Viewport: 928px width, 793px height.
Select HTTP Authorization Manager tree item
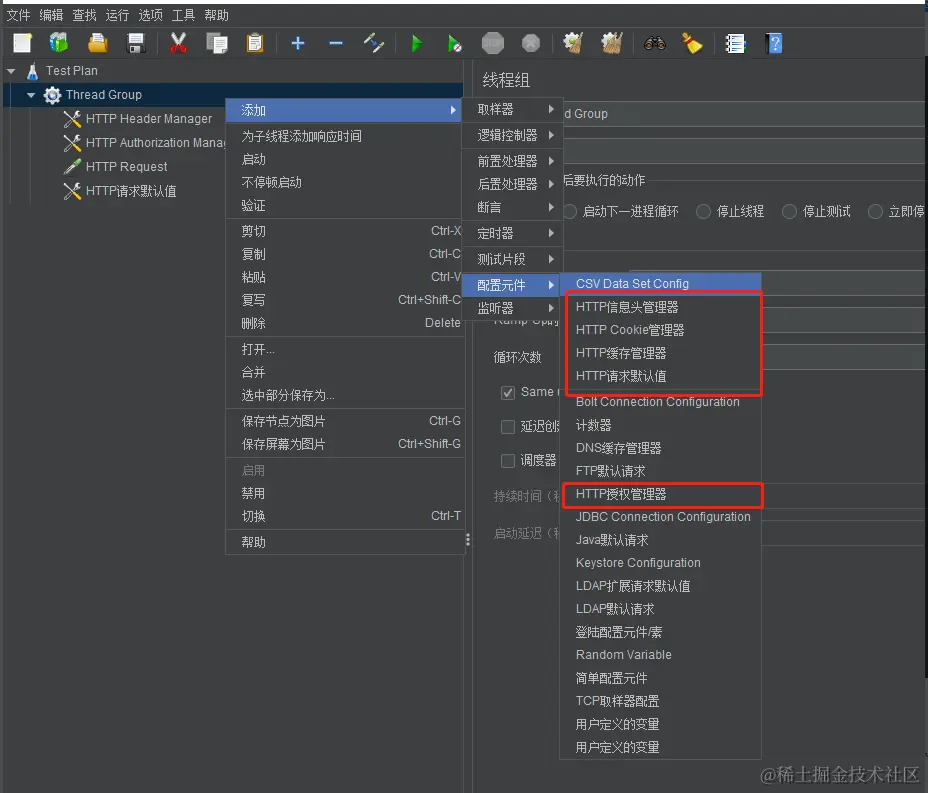click(x=155, y=143)
